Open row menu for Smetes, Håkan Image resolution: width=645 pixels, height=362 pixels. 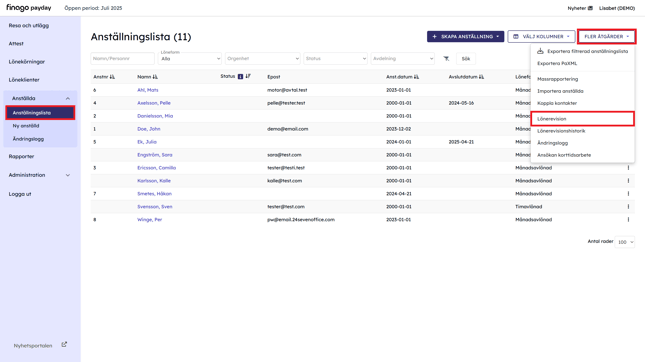coord(628,194)
